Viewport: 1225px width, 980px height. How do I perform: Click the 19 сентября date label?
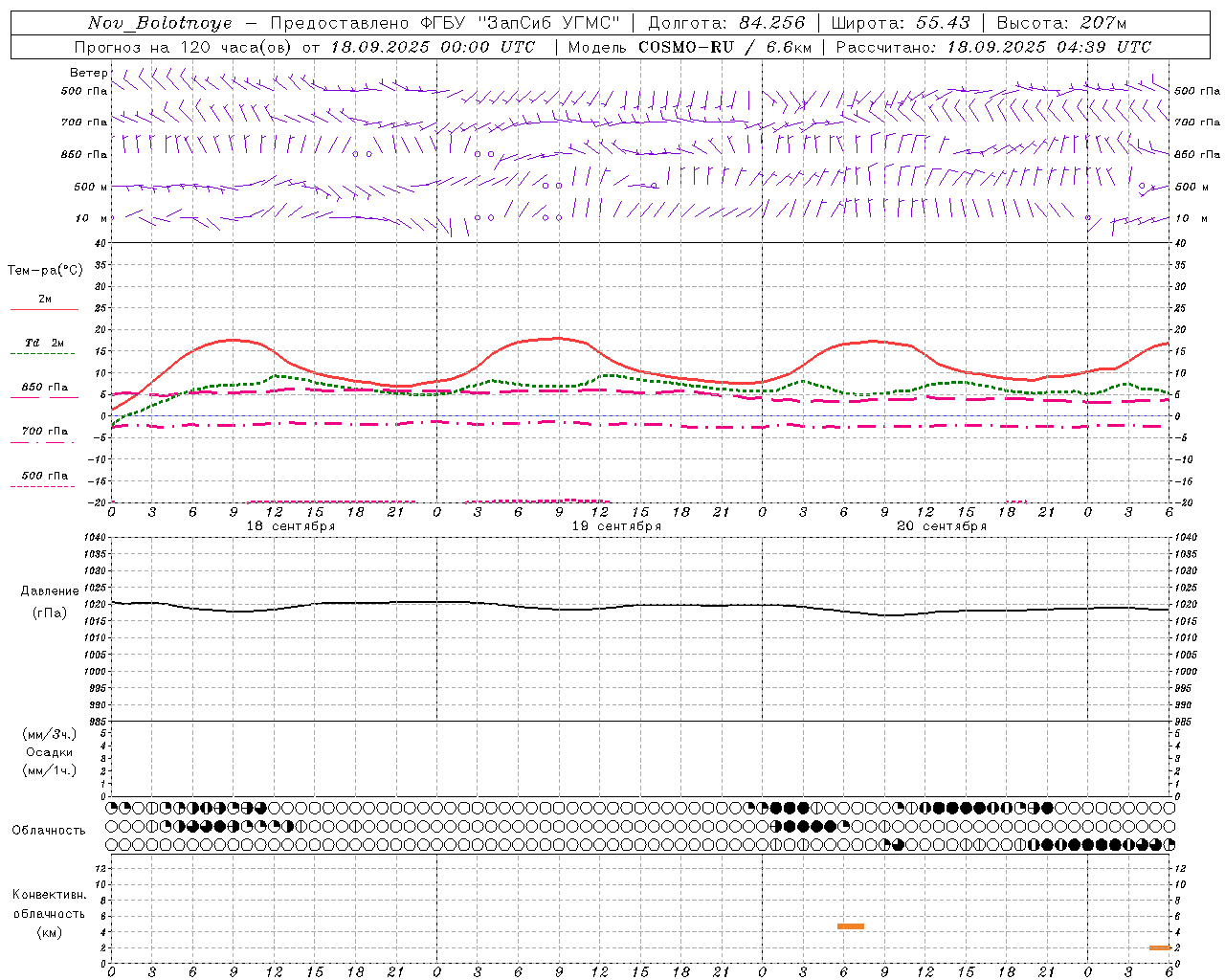616,526
